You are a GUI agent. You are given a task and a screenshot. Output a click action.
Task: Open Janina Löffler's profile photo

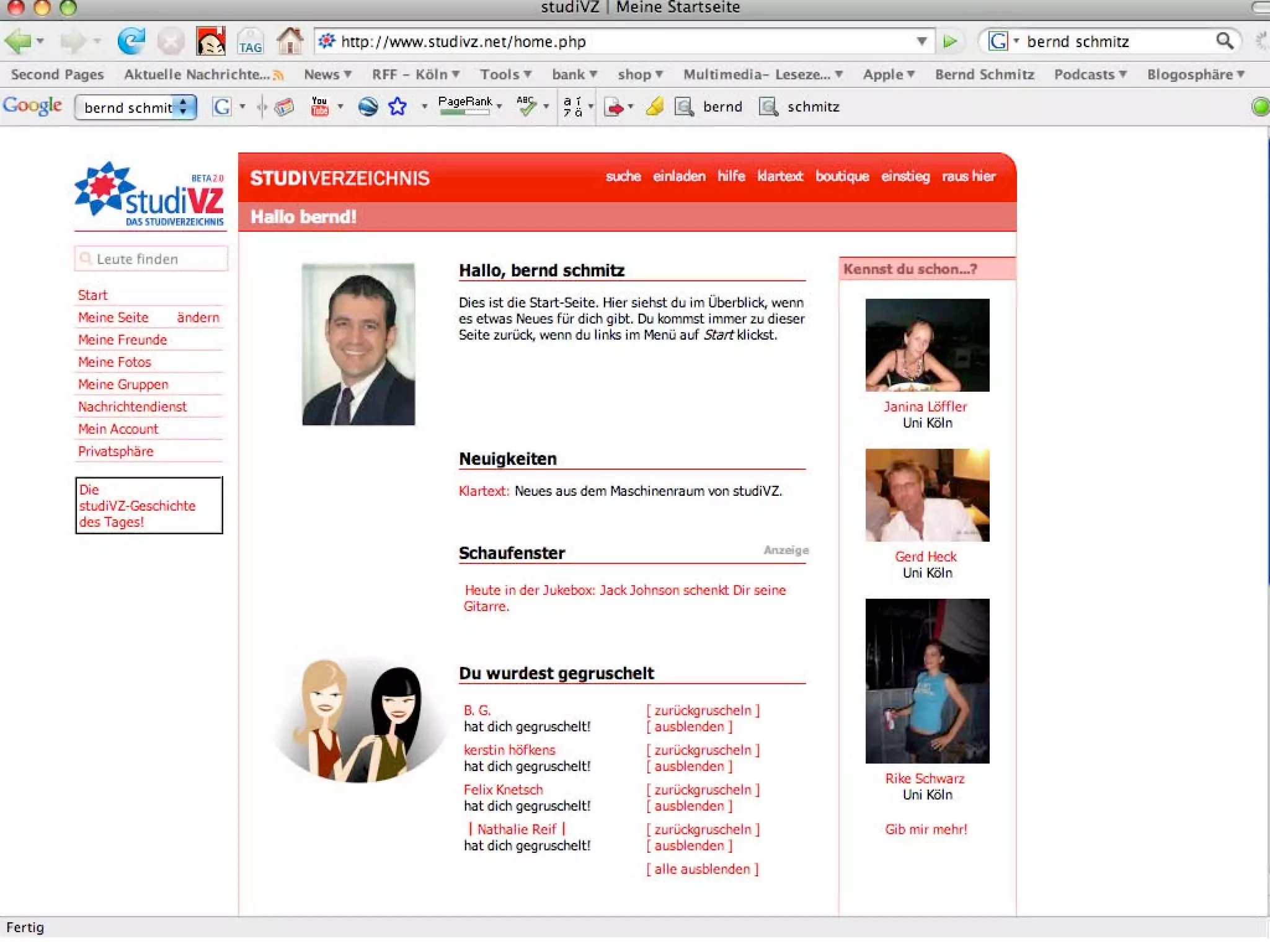(926, 345)
